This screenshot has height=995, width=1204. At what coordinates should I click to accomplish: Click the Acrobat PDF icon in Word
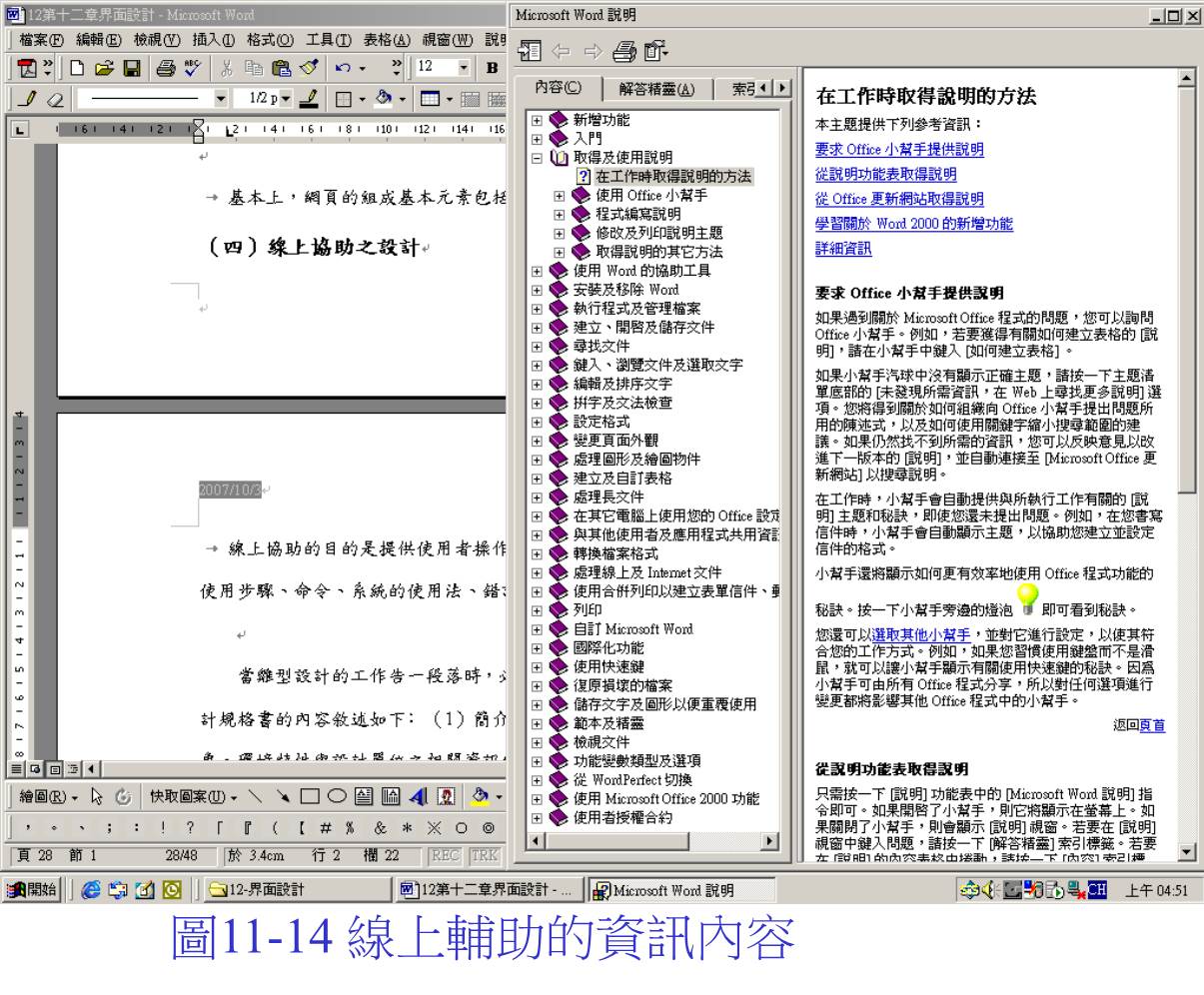[26, 68]
